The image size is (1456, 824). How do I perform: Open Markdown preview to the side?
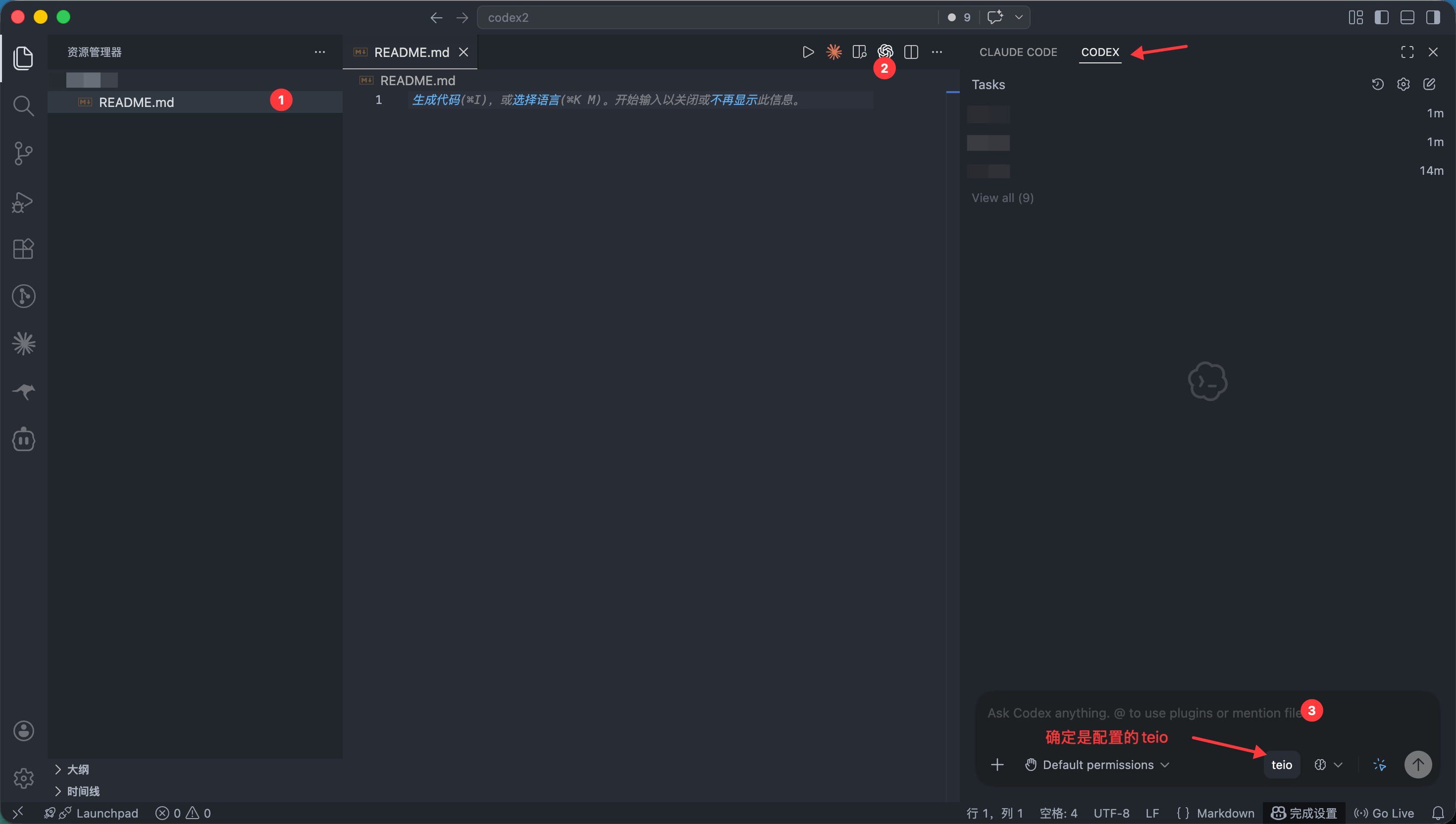coord(859,52)
